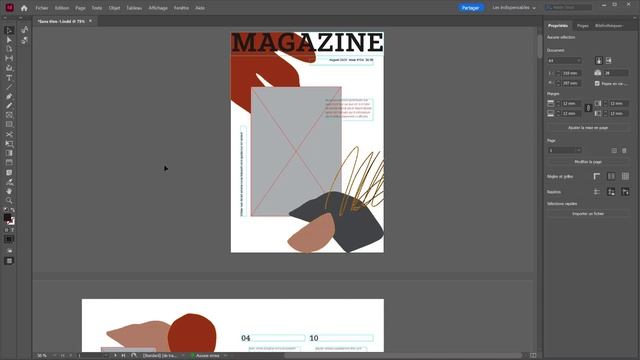
Task: Open the Fichier menu
Action: click(x=42, y=8)
